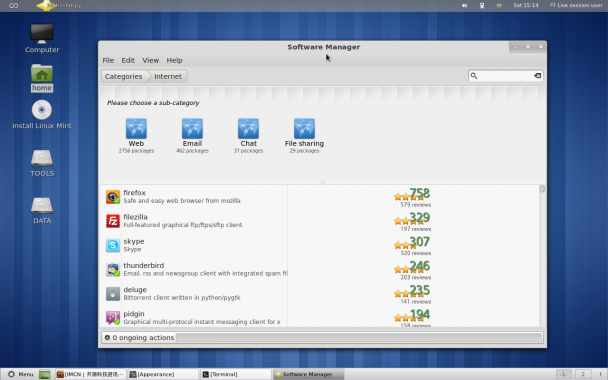Screen dimensions: 608x380
Task: Click the network icon in top panel
Action: point(482,5)
